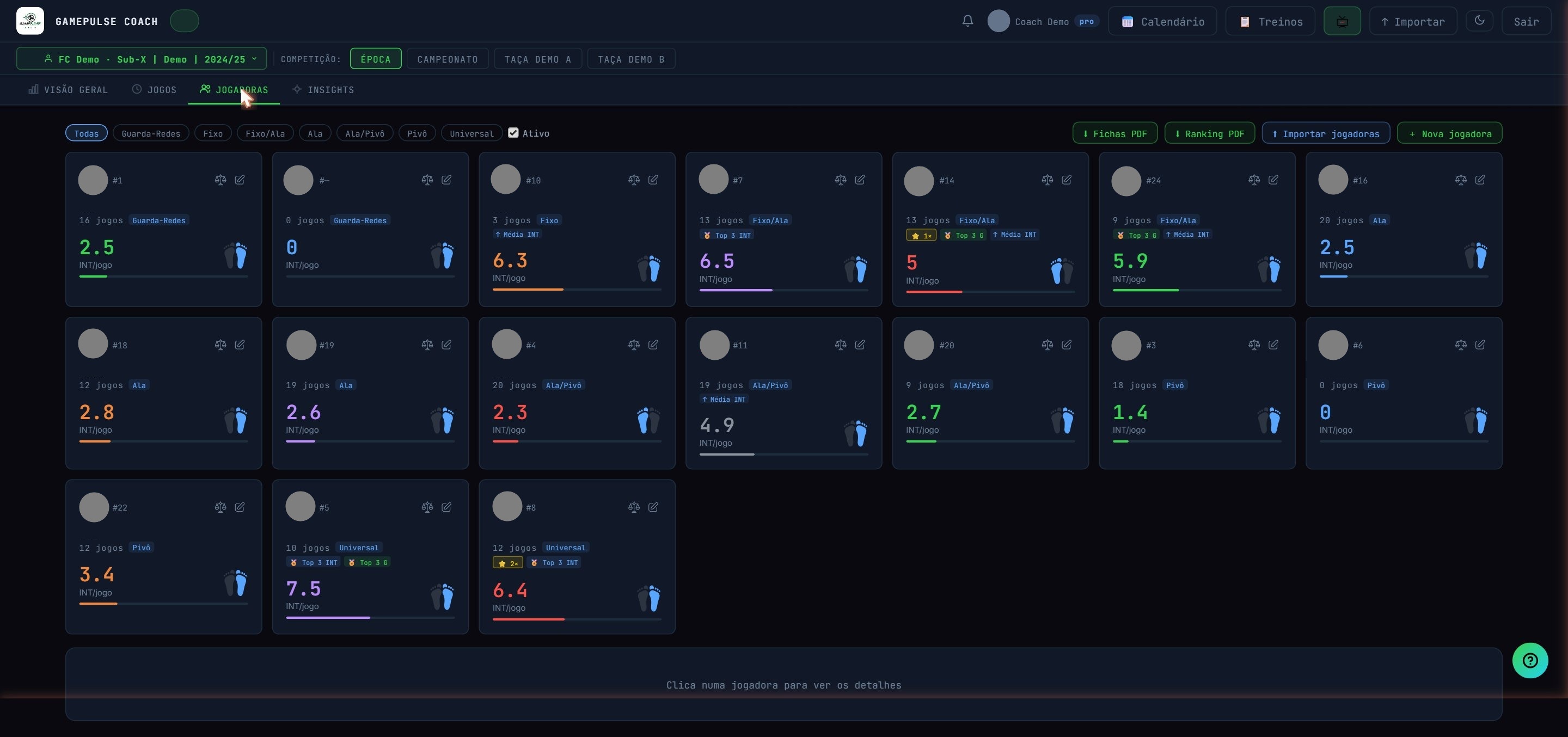Switch to the Visão Geral tab
The width and height of the screenshot is (1568, 737).
pos(68,89)
